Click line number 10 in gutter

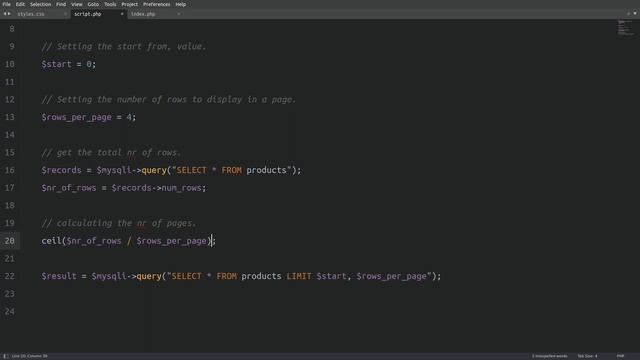(9, 64)
